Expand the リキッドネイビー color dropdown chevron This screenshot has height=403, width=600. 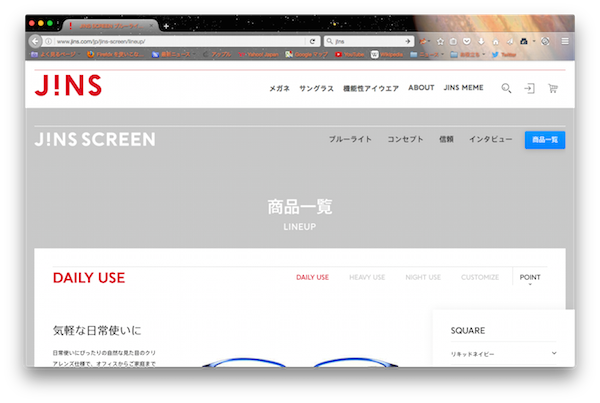point(554,353)
